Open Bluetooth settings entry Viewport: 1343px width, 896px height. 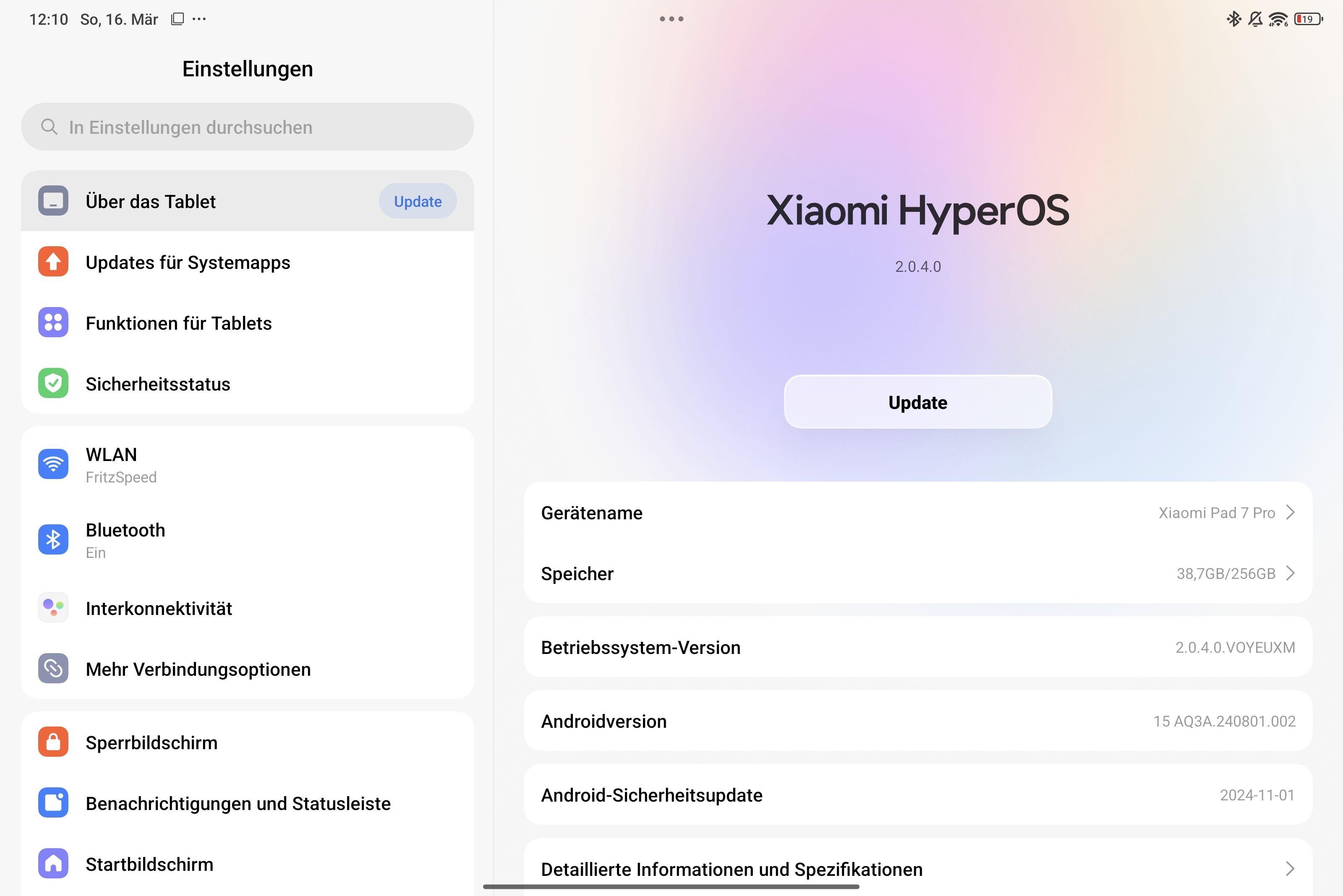tap(248, 539)
